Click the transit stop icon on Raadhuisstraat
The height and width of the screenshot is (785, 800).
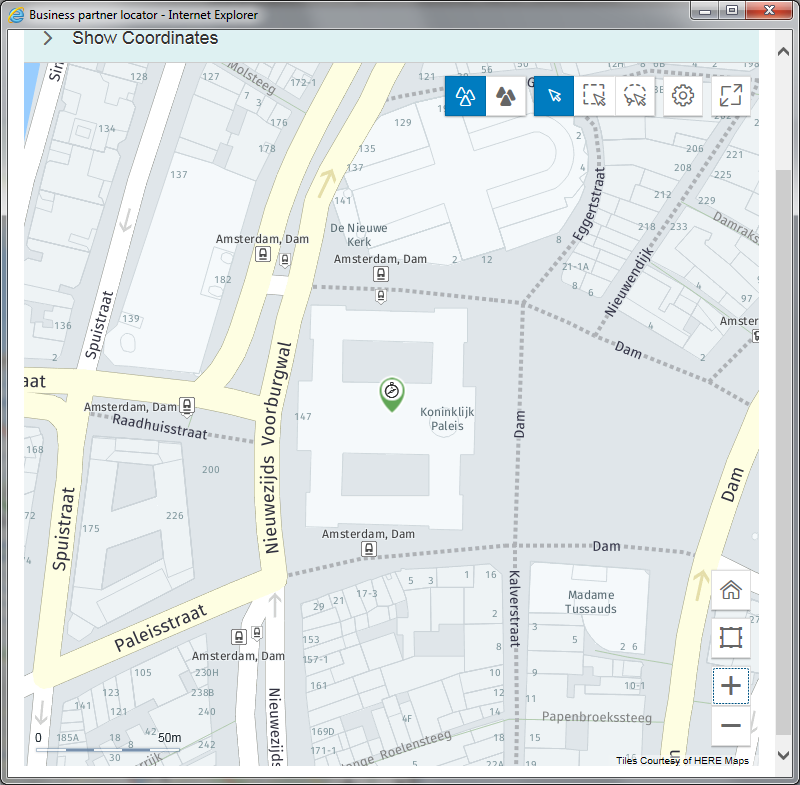[x=187, y=406]
